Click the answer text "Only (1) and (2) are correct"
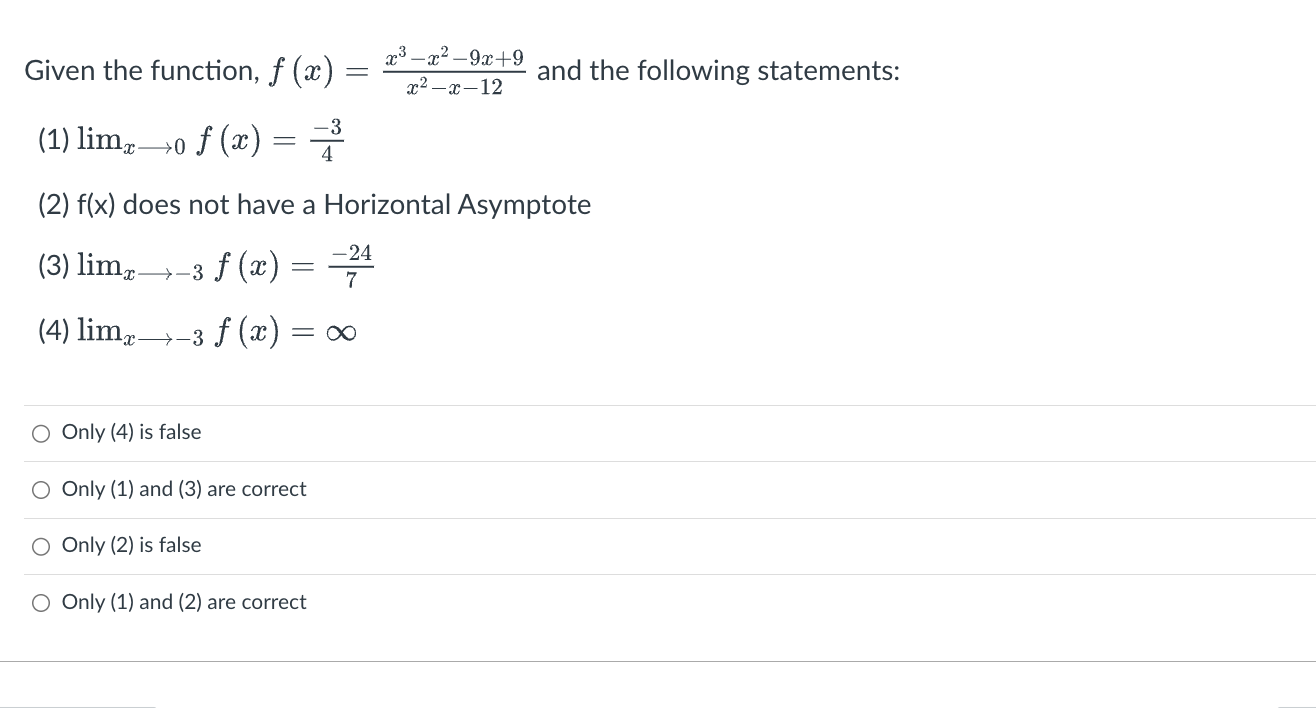 (x=184, y=601)
